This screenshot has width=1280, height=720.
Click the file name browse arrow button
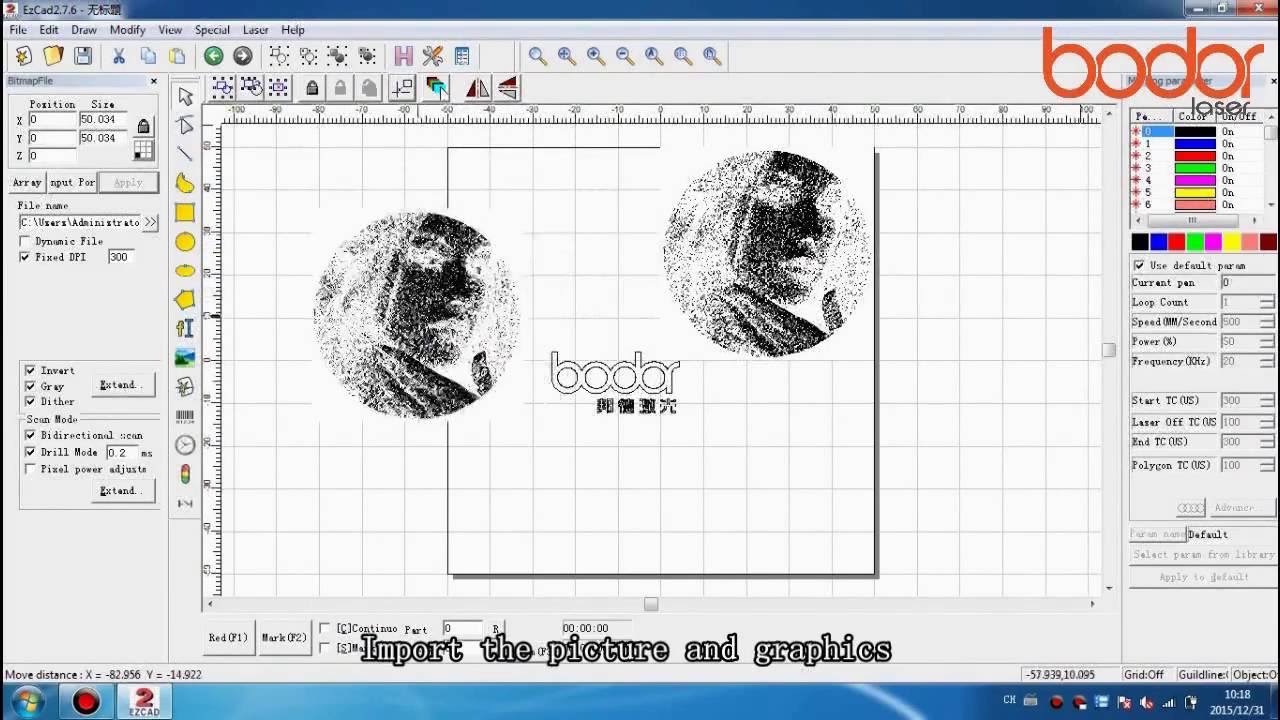click(150, 223)
